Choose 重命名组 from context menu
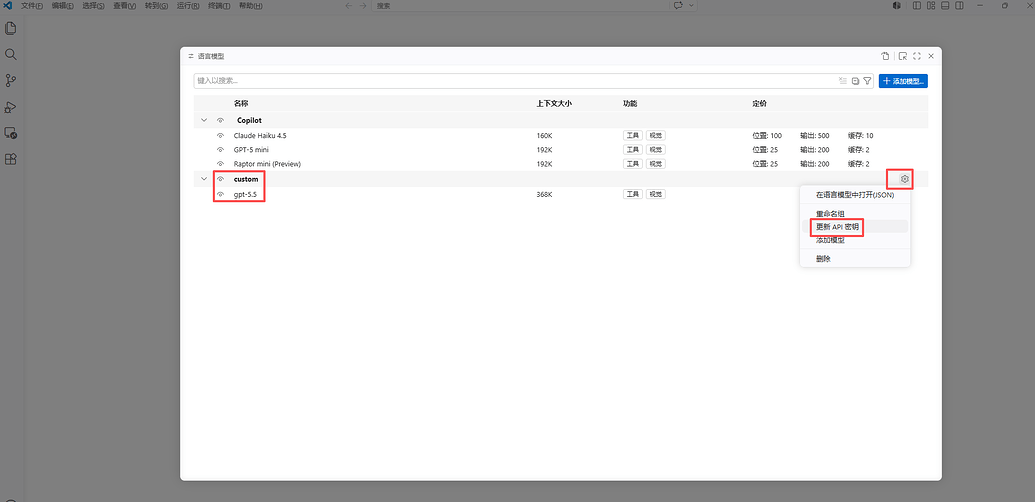 (855, 214)
